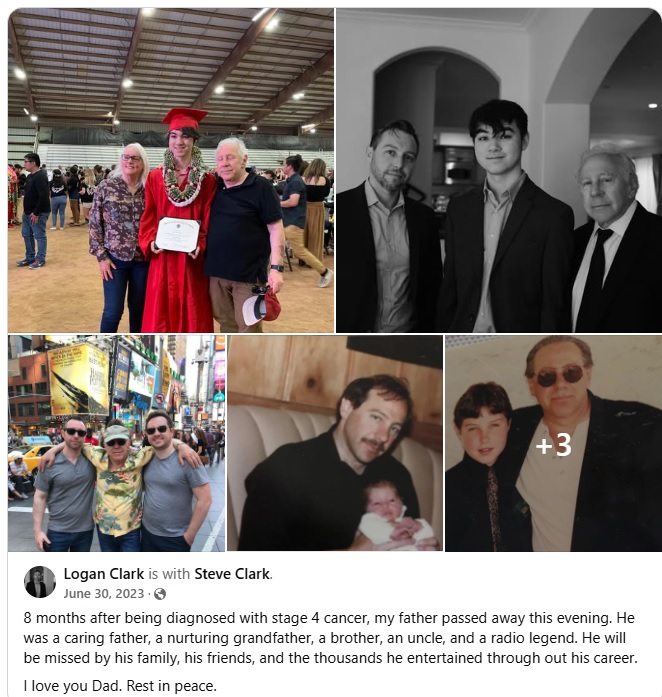This screenshot has width=662, height=697.
Task: Click the +3 overlay to view more photos
Action: 554,443
